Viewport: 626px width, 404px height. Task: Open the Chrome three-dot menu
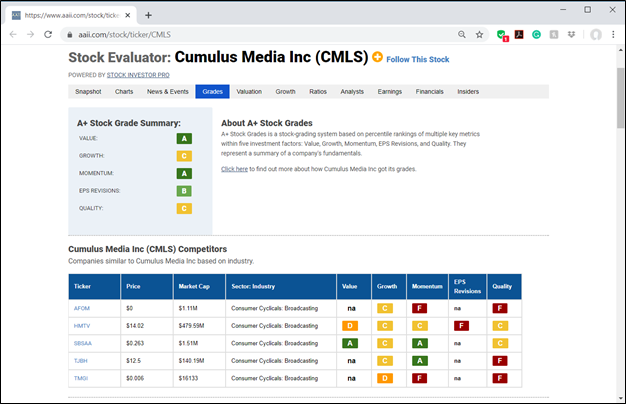pyautogui.click(x=613, y=34)
